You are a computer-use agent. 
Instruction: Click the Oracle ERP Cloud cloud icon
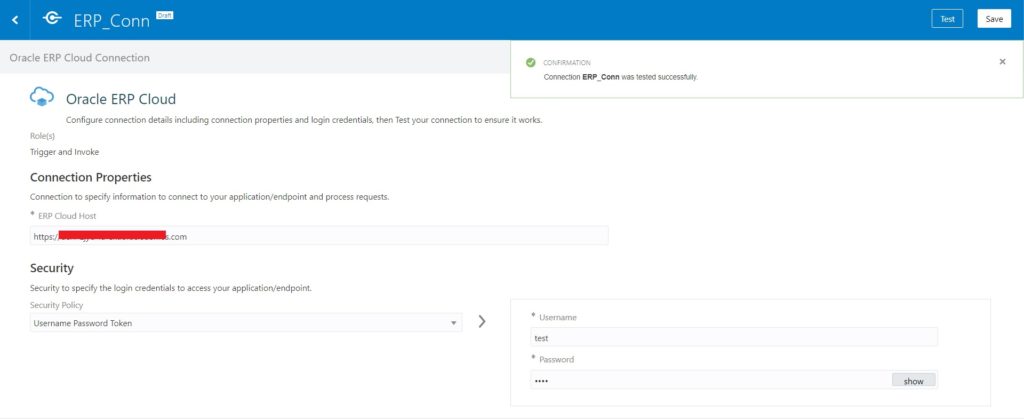click(x=42, y=97)
